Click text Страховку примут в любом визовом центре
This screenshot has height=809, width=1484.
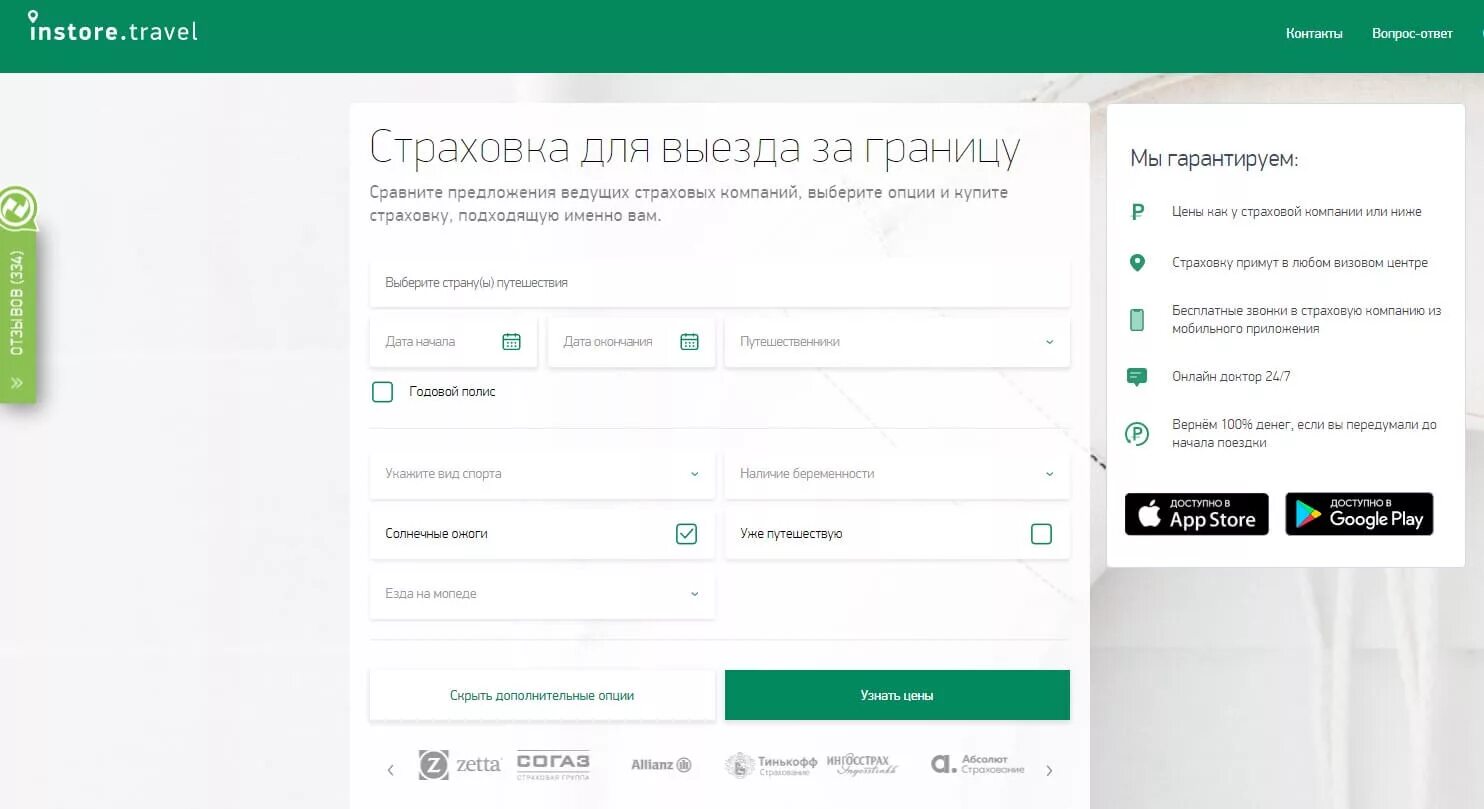1300,263
